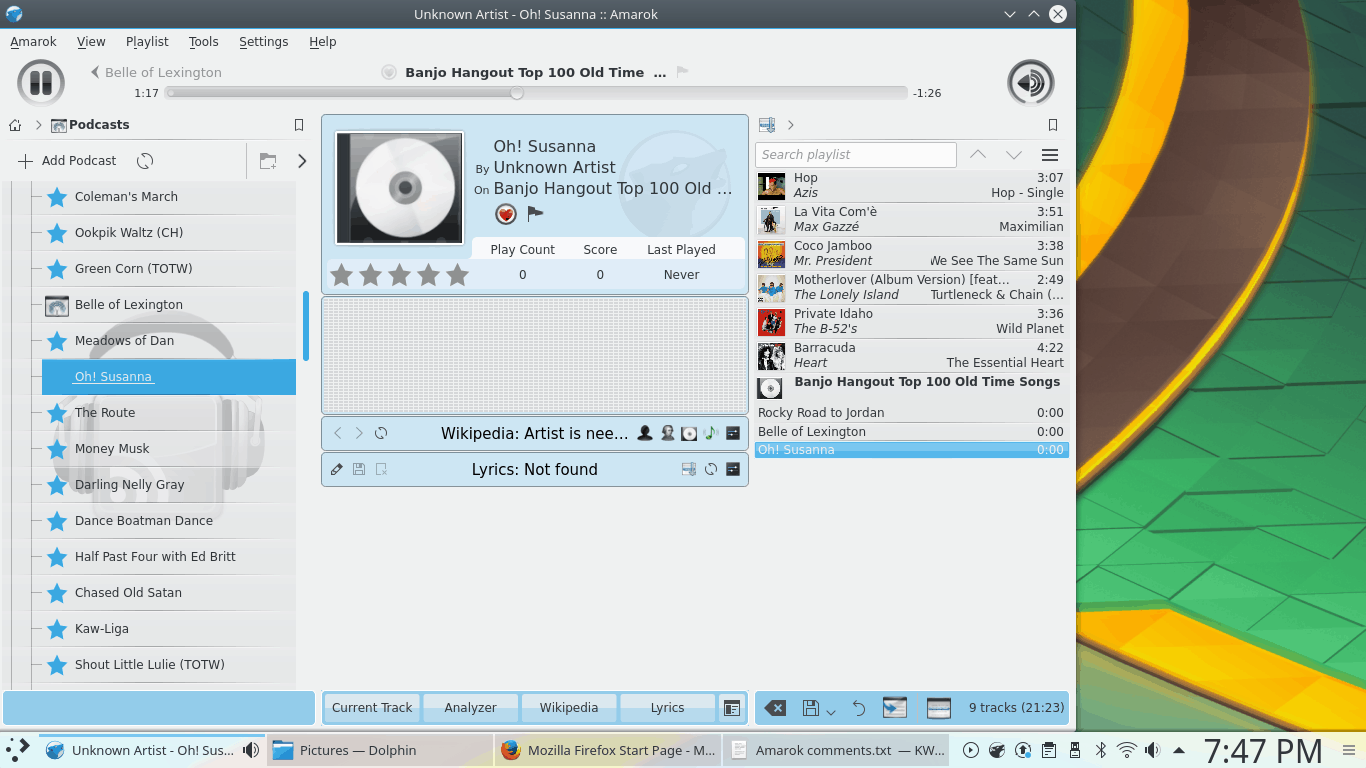Open the volume control button
Viewport: 1366px width, 768px height.
tap(1030, 83)
